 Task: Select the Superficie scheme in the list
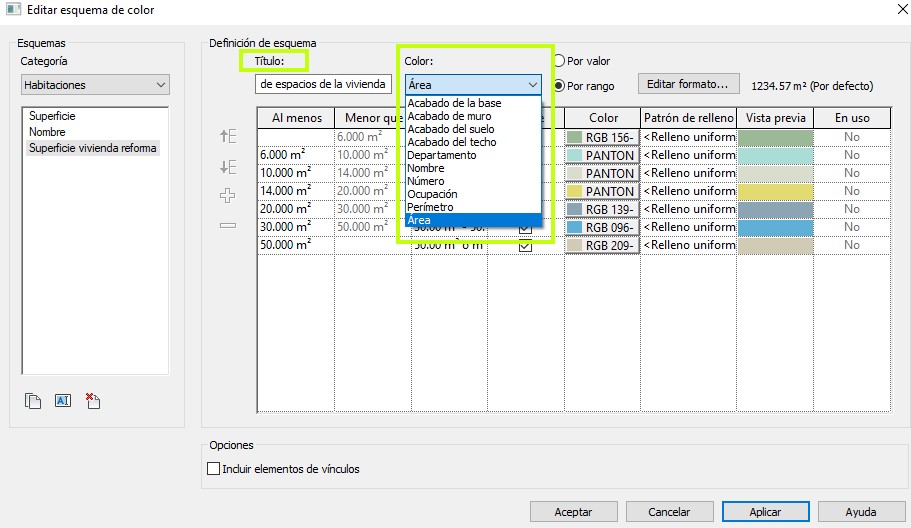pyautogui.click(x=52, y=116)
